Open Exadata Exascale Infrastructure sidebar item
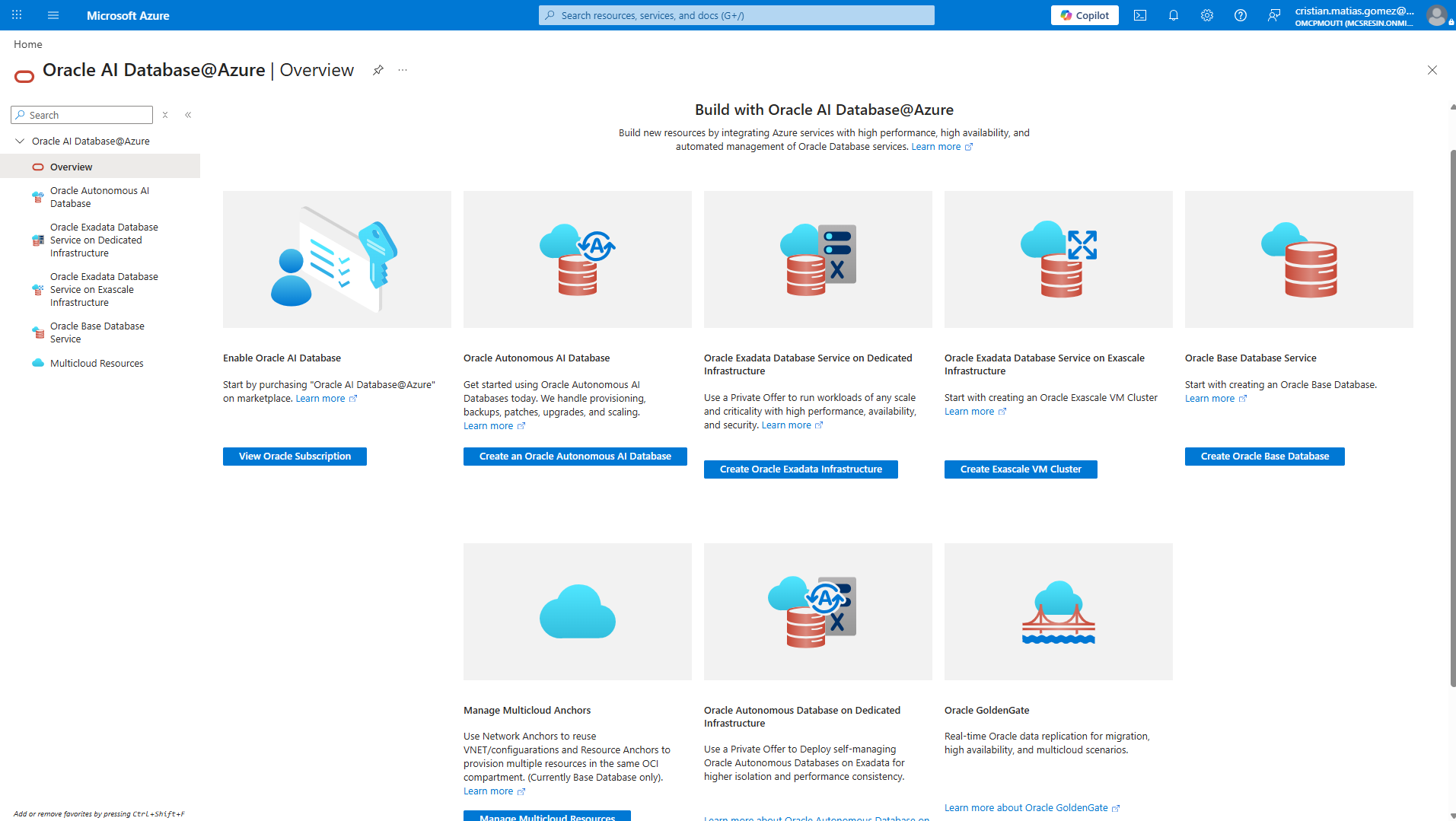 [x=100, y=290]
